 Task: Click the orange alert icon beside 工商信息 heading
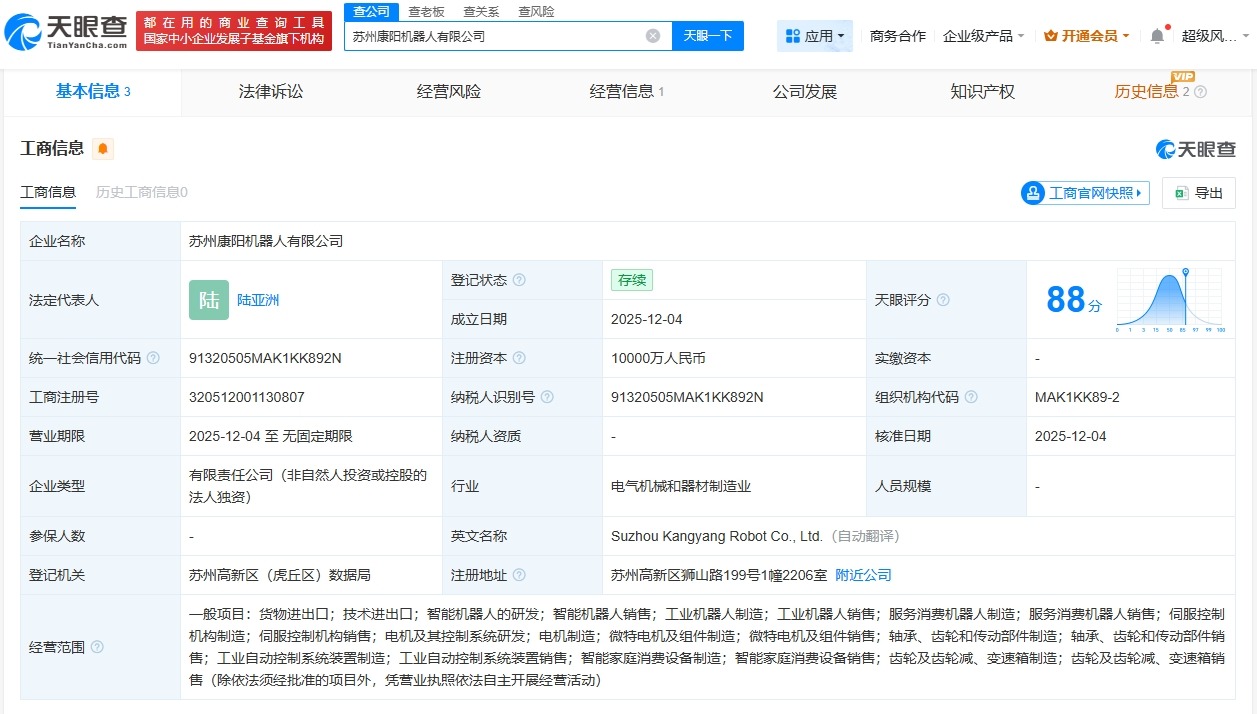(x=103, y=148)
